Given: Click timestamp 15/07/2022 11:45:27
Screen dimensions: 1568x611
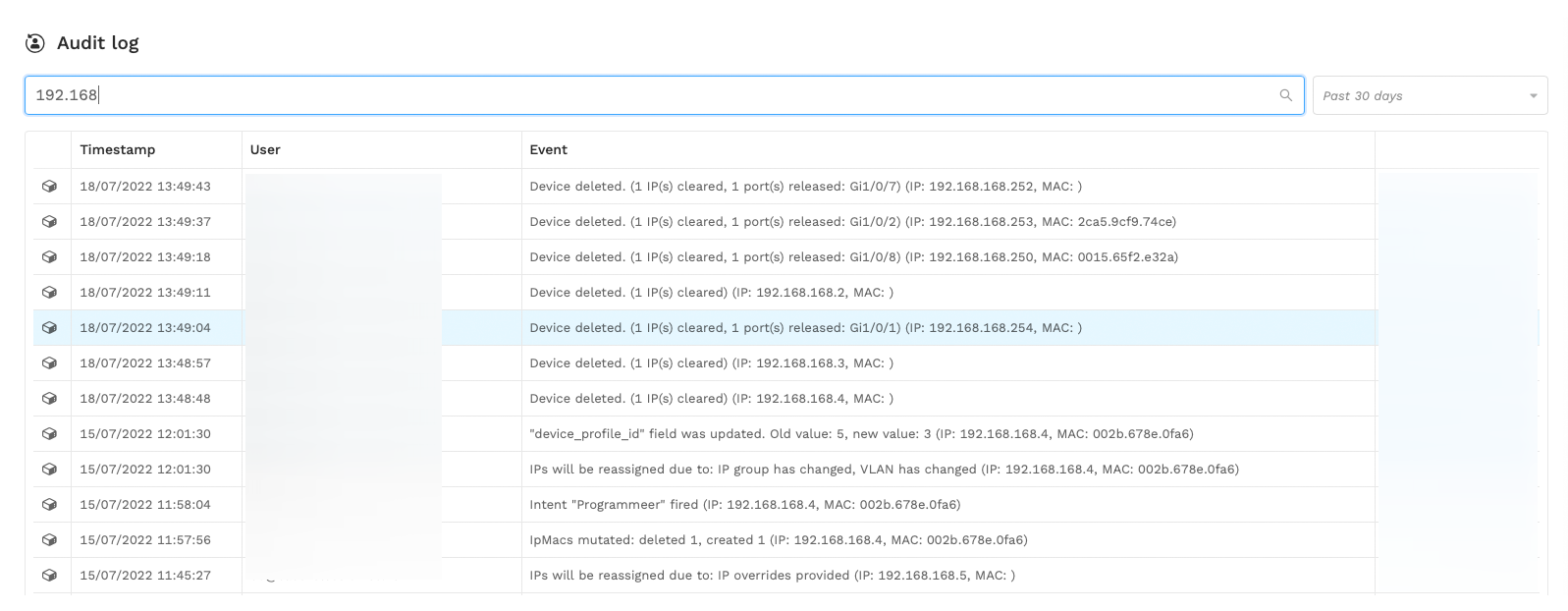Looking at the screenshot, I should (145, 576).
